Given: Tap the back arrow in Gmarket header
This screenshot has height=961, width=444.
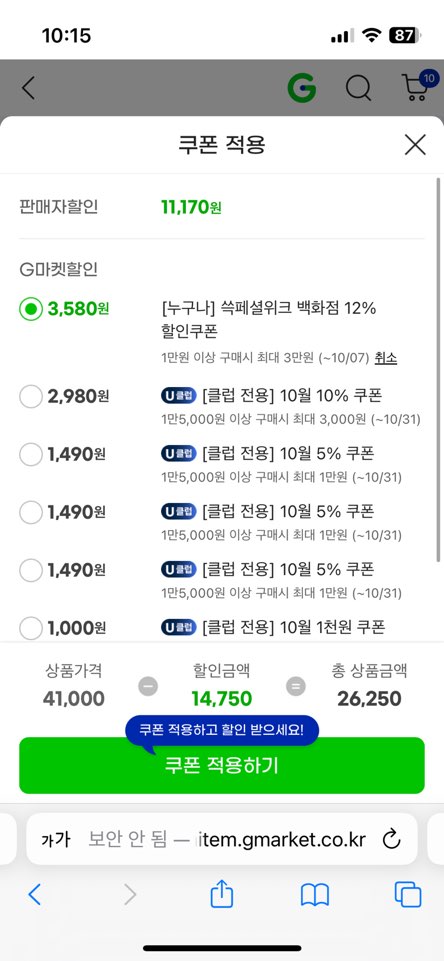Looking at the screenshot, I should pos(28,88).
